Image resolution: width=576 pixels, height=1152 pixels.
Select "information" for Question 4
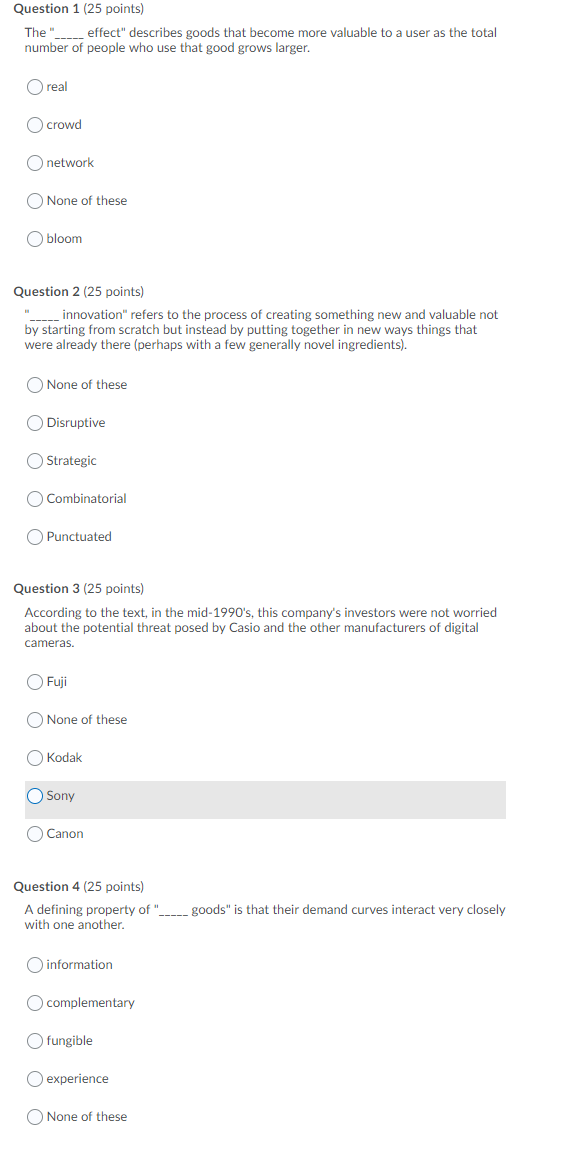click(34, 964)
